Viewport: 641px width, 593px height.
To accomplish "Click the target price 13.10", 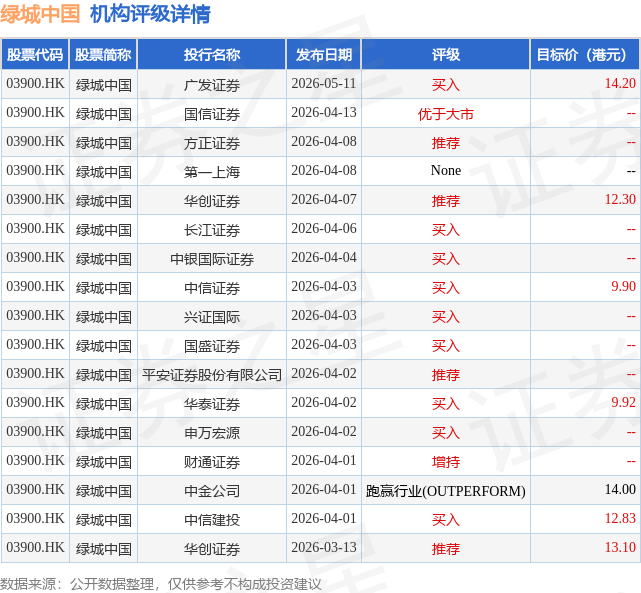I will pos(620,548).
